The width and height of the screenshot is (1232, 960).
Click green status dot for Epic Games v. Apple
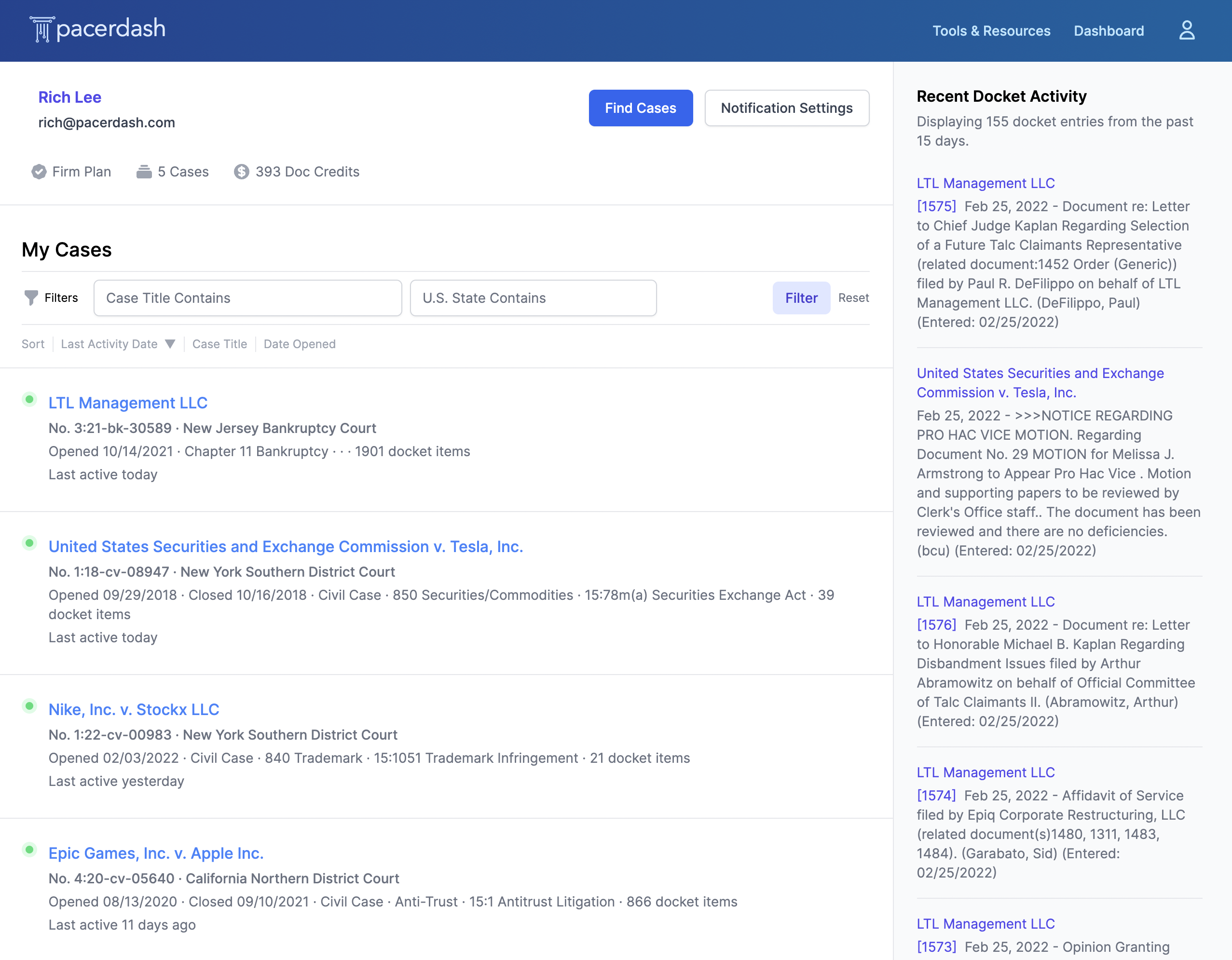pyautogui.click(x=29, y=850)
